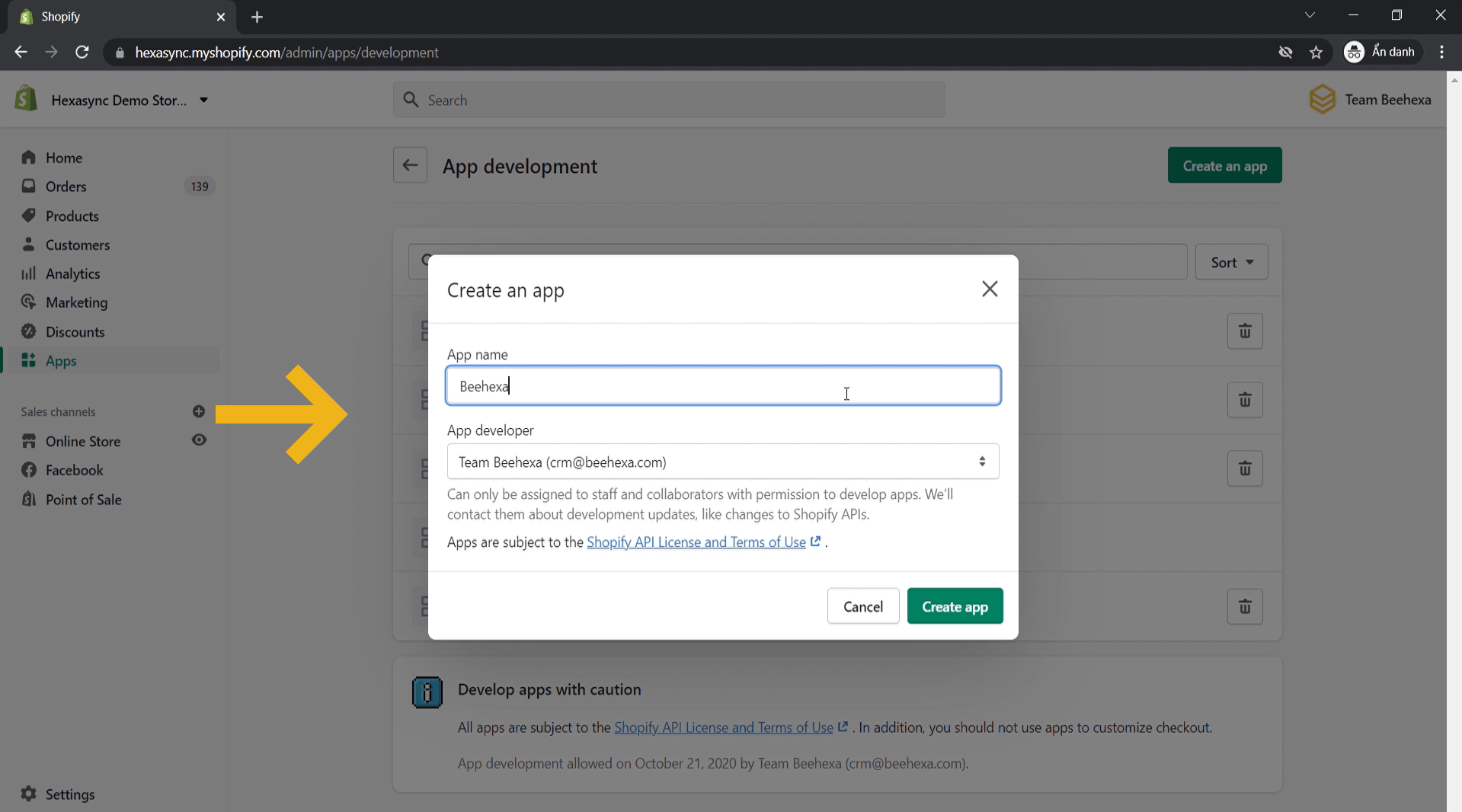Delete the first listed app

[1245, 331]
